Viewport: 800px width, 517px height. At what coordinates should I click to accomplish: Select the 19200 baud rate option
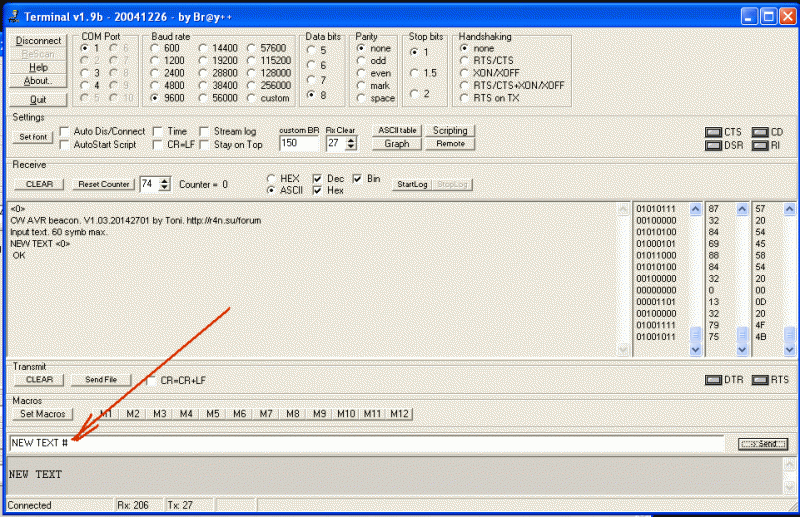(204, 60)
